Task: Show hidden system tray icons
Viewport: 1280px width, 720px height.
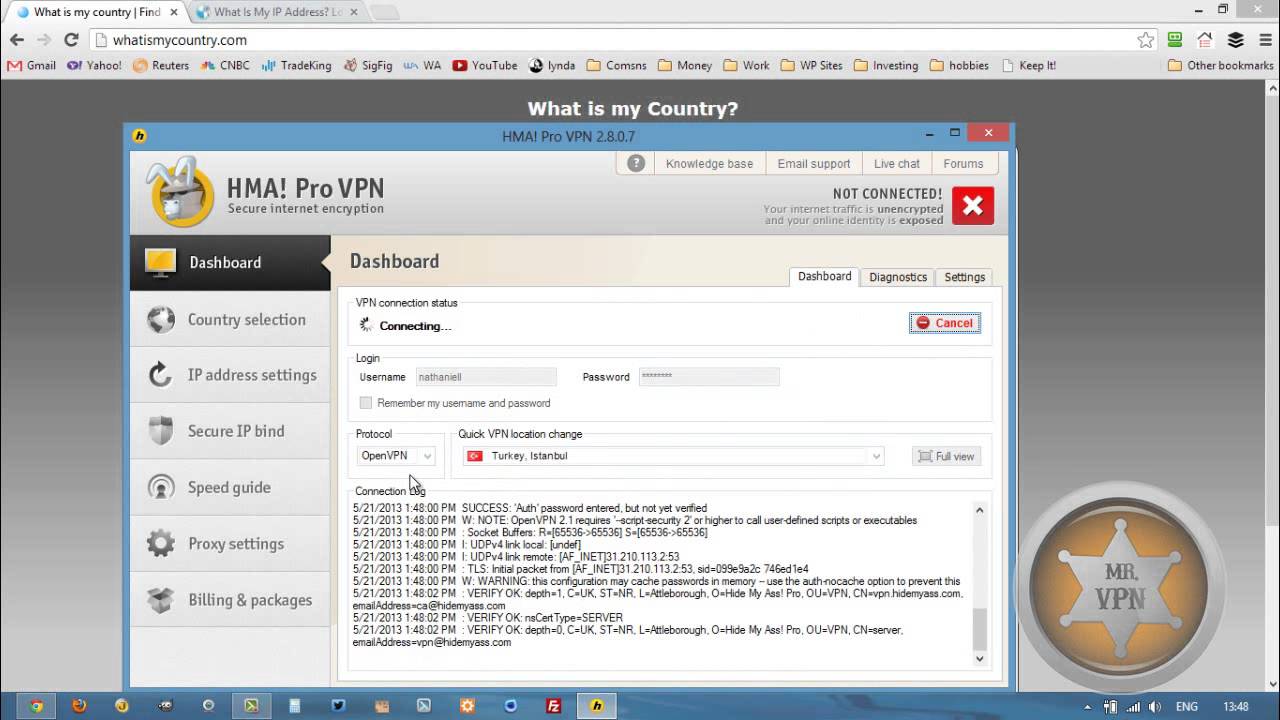Action: pos(1086,706)
